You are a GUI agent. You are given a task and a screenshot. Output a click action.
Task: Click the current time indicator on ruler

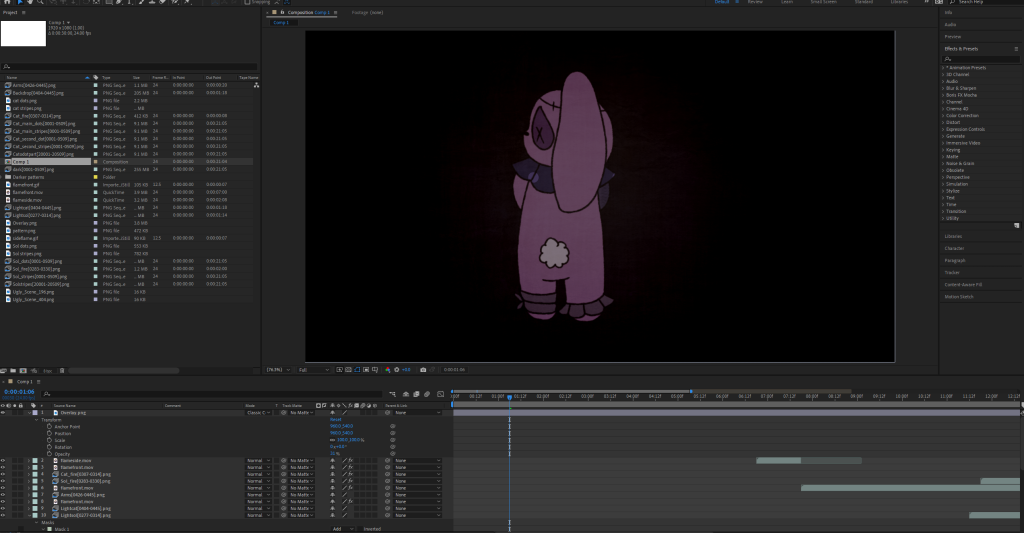pos(509,396)
